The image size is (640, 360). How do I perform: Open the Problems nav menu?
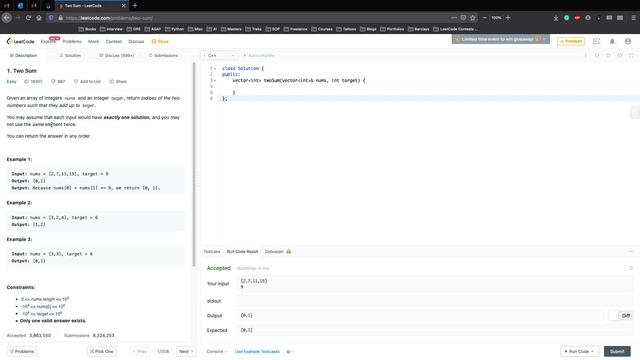point(72,42)
